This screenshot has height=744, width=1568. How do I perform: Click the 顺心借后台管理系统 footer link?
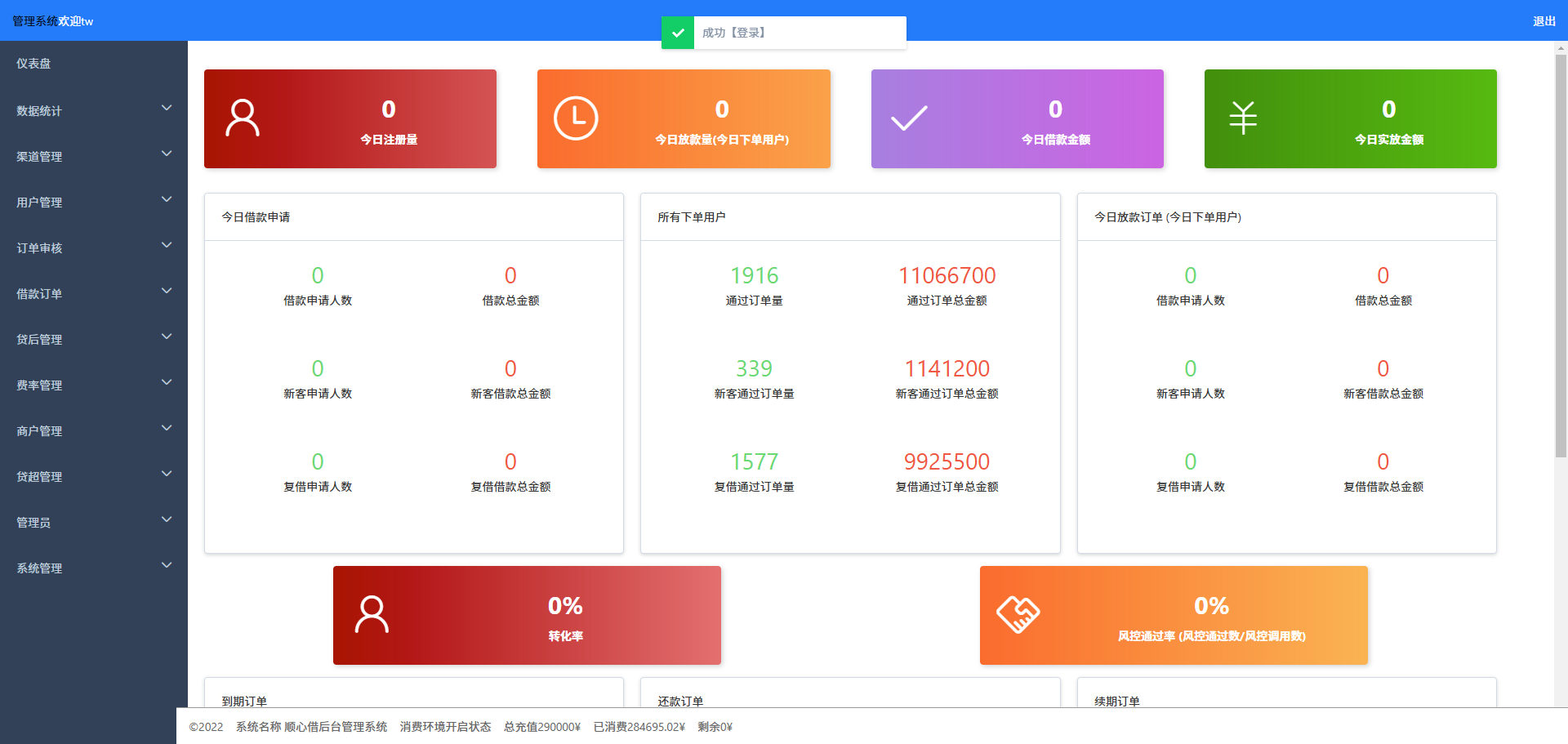(x=336, y=727)
